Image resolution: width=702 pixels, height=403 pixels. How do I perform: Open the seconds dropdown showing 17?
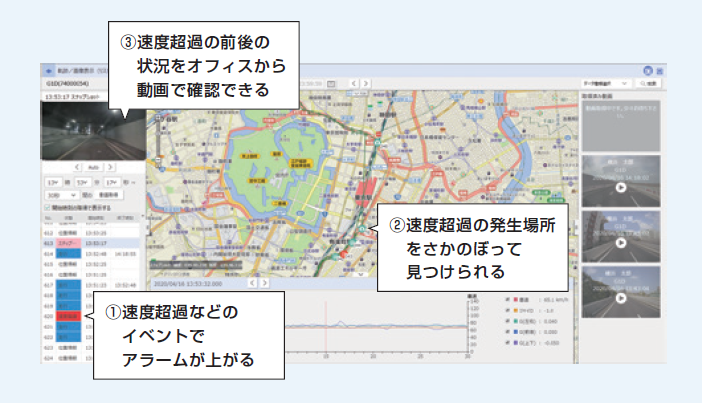[x=112, y=183]
